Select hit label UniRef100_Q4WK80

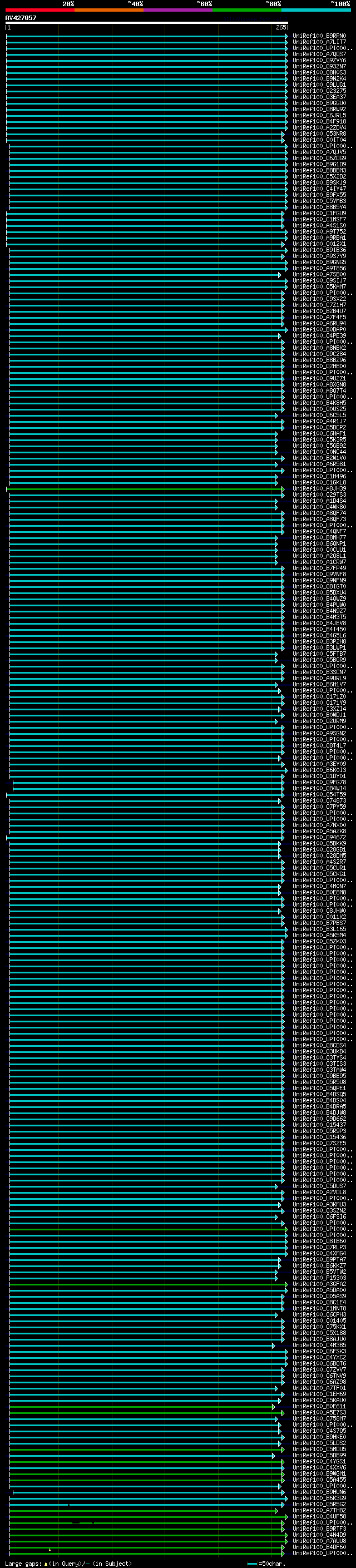(x=319, y=507)
